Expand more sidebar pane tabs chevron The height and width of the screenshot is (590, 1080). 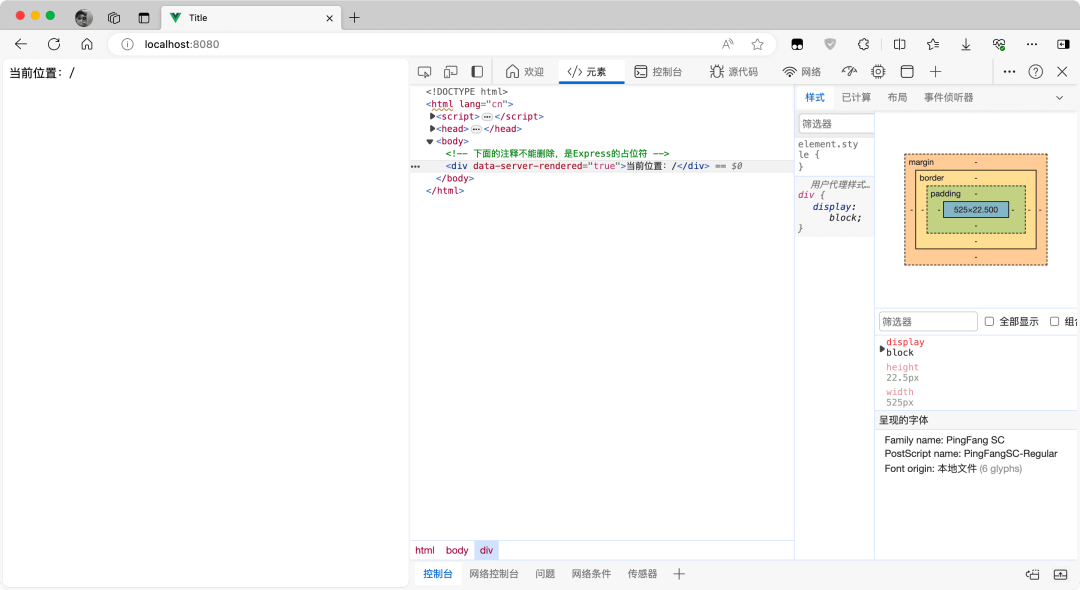[x=1059, y=98]
